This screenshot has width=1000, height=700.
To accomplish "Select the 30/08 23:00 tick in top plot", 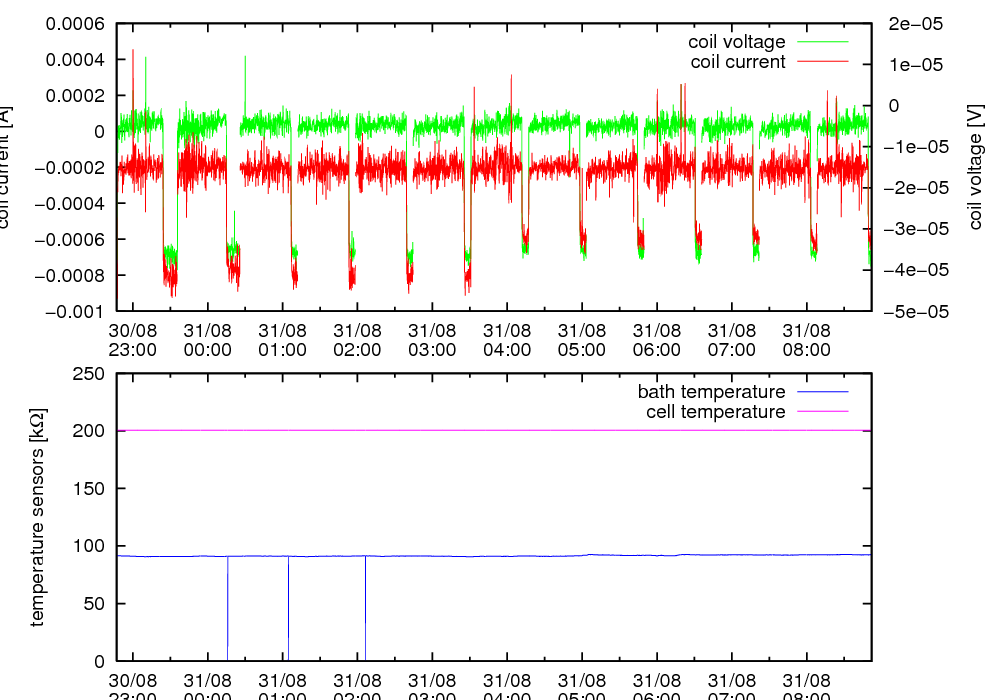I will pos(132,340).
